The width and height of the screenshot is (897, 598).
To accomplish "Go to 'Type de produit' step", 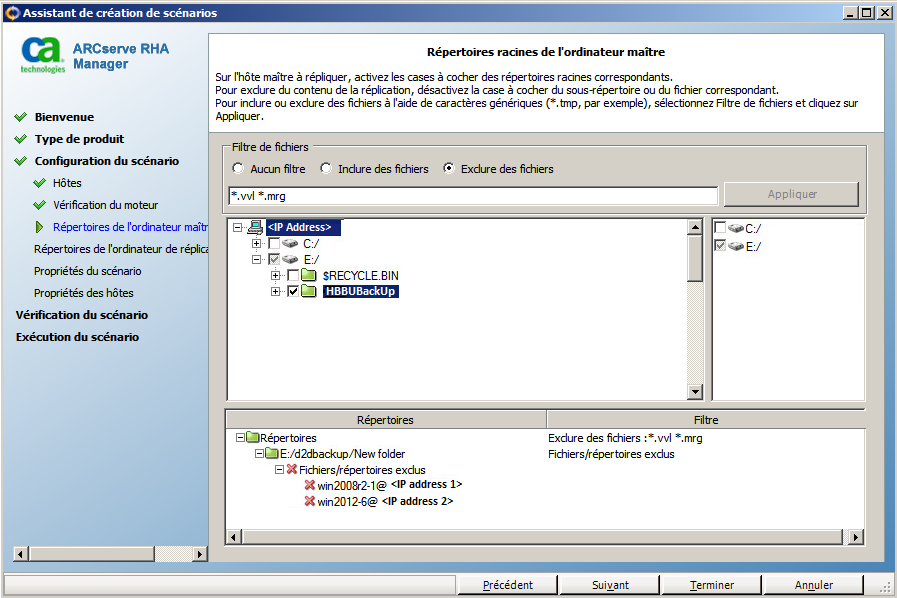I will pyautogui.click(x=79, y=139).
